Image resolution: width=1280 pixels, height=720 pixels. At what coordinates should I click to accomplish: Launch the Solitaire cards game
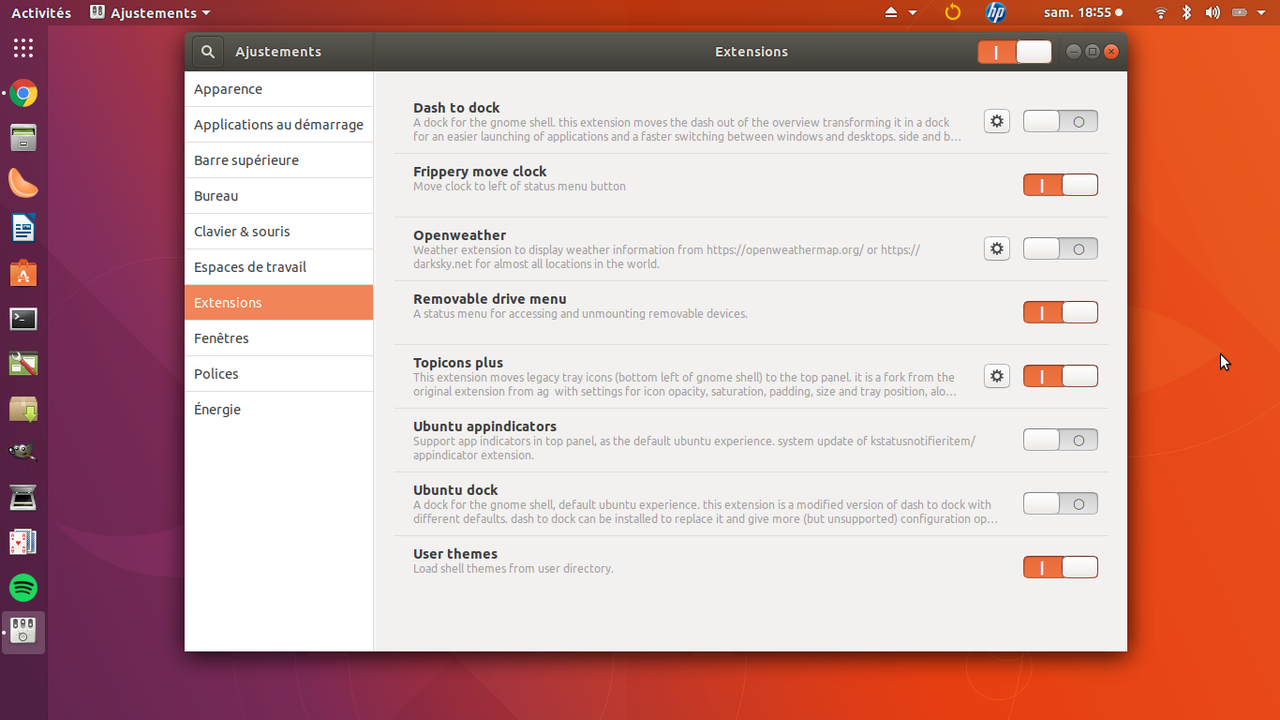[x=23, y=542]
